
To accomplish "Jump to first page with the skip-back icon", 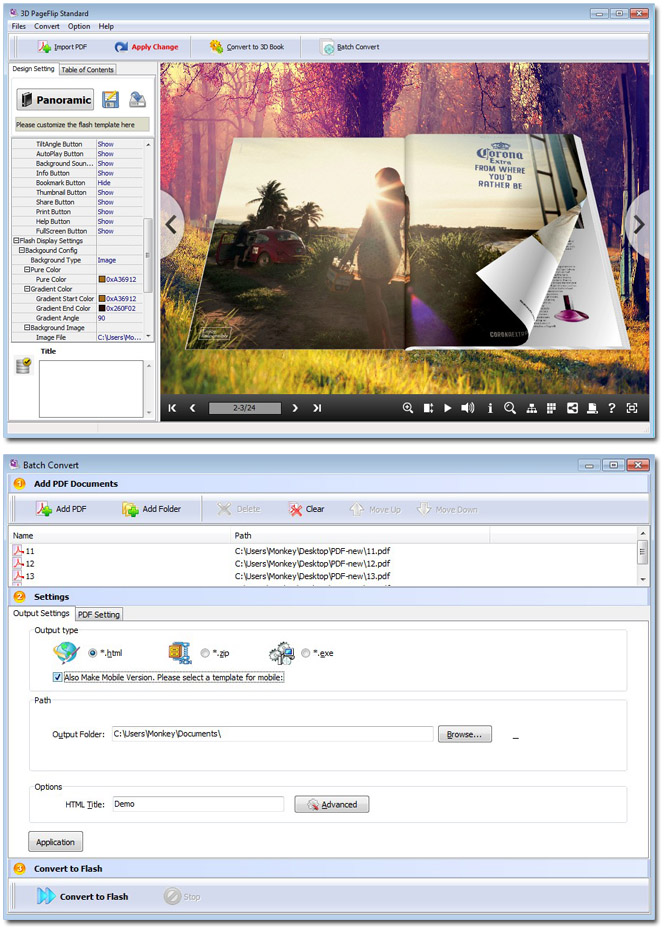I will click(x=172, y=408).
